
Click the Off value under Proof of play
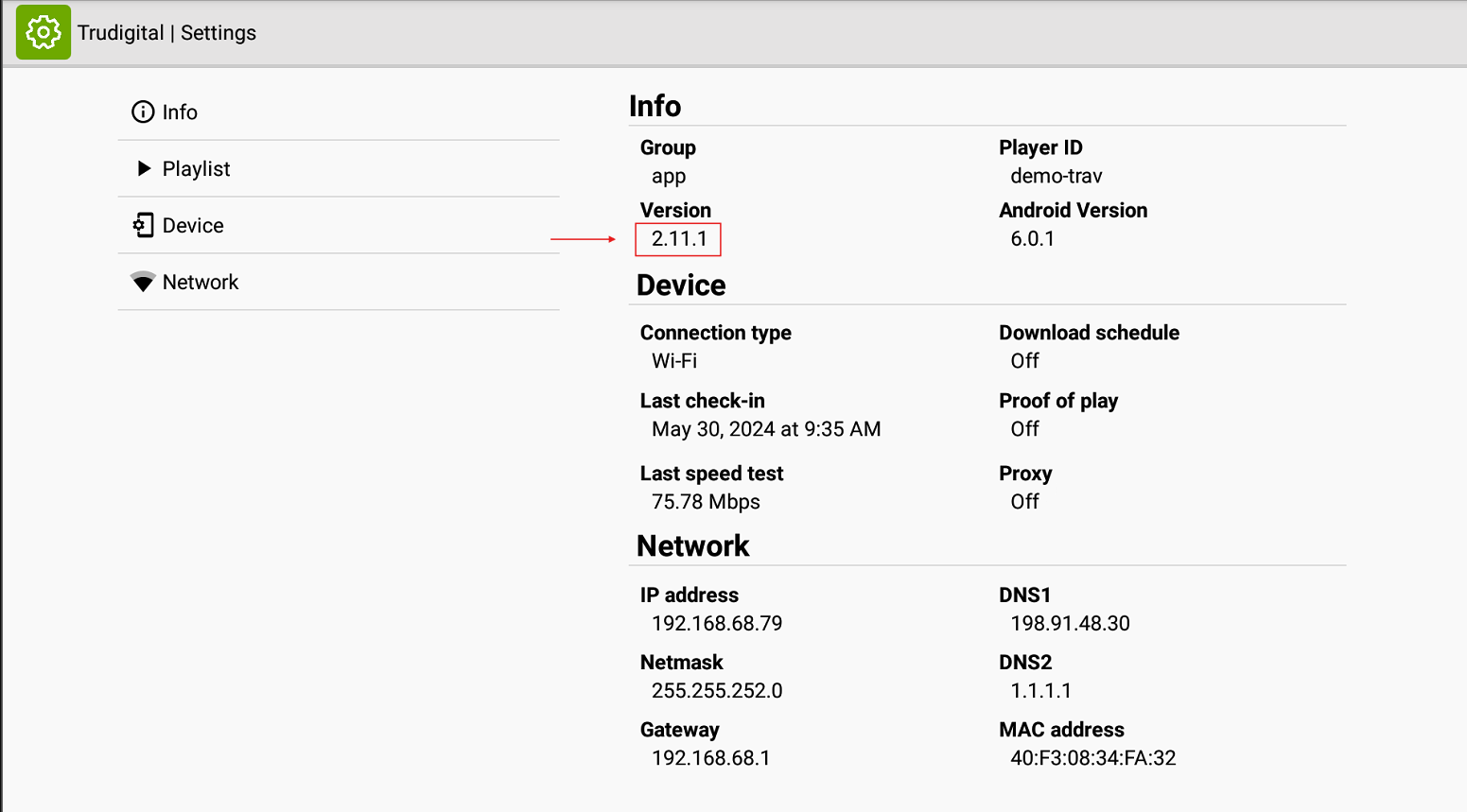tap(1024, 429)
